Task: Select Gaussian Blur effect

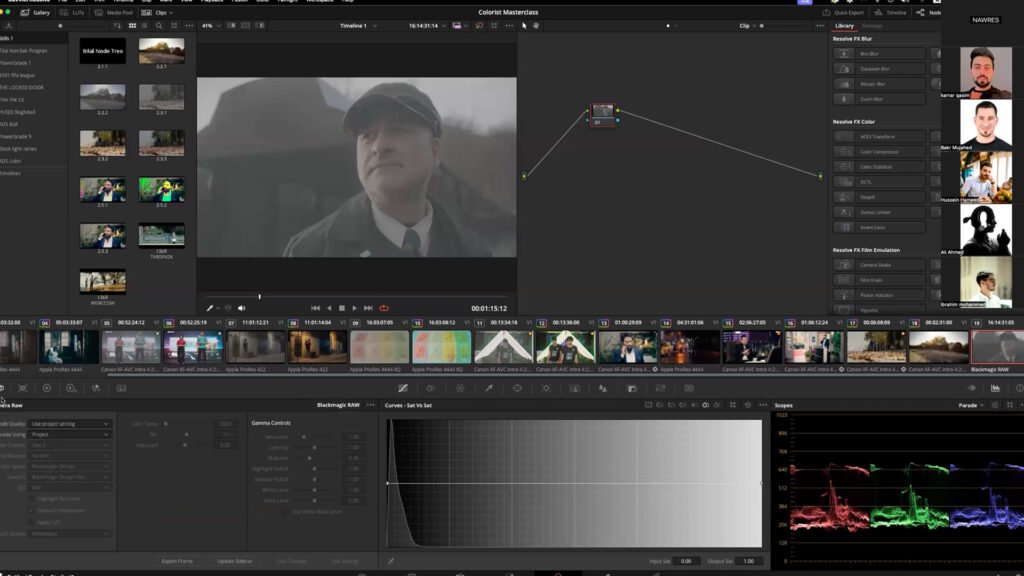Action: 879,69
